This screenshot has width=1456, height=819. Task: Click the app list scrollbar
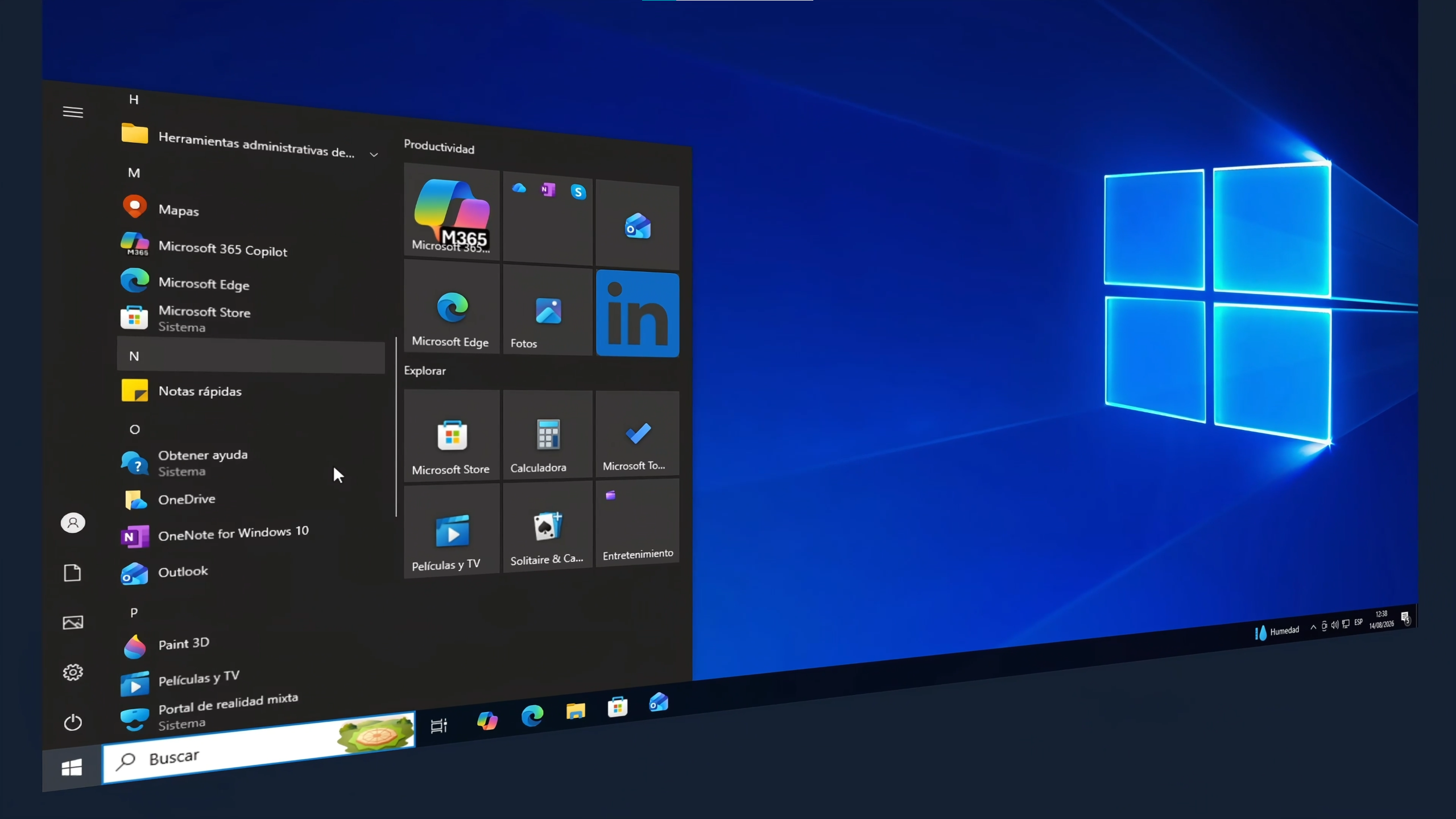pyautogui.click(x=396, y=427)
